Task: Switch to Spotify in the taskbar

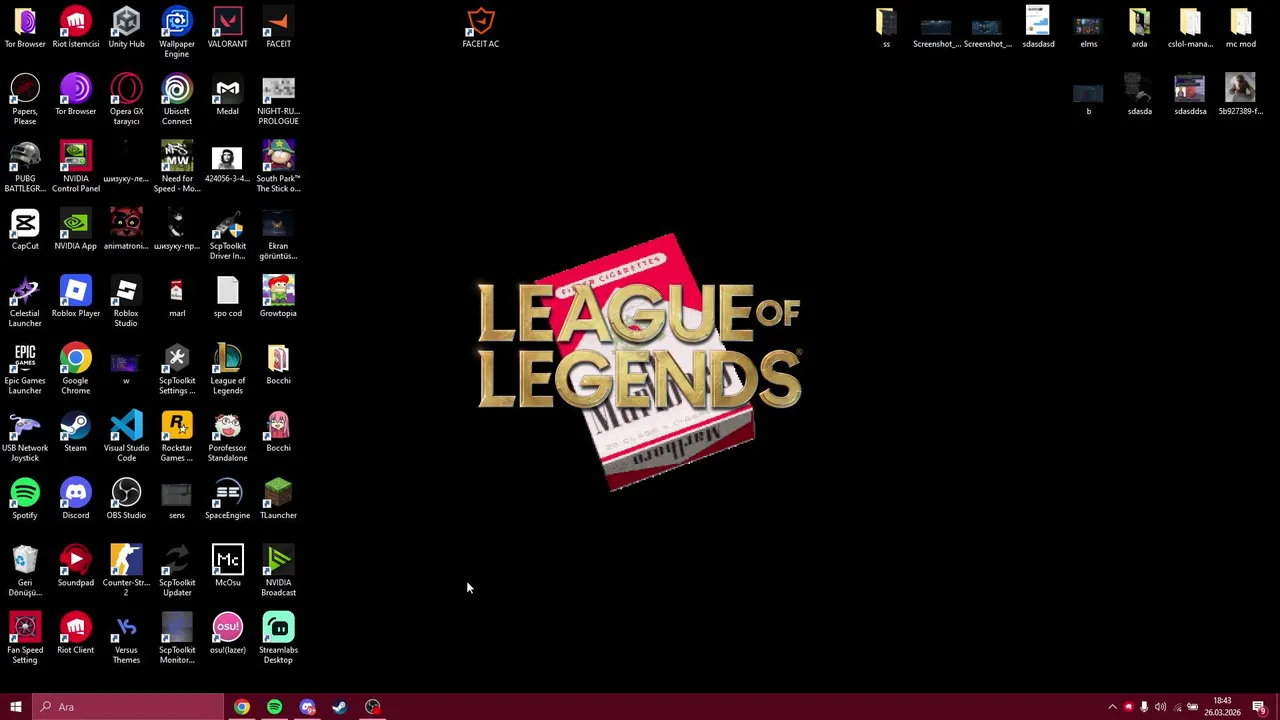Action: pos(274,707)
